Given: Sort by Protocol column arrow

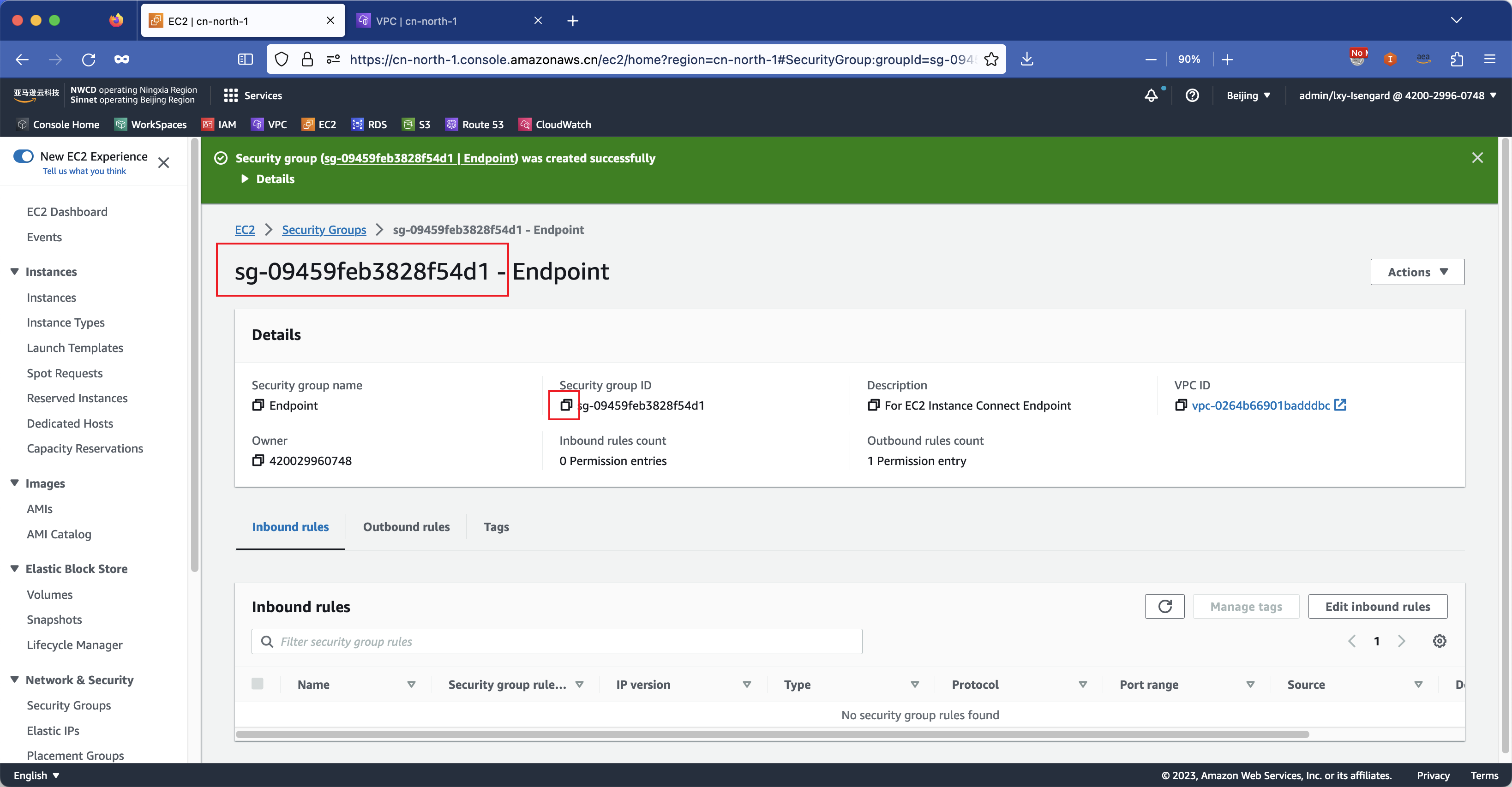Looking at the screenshot, I should 1083,684.
